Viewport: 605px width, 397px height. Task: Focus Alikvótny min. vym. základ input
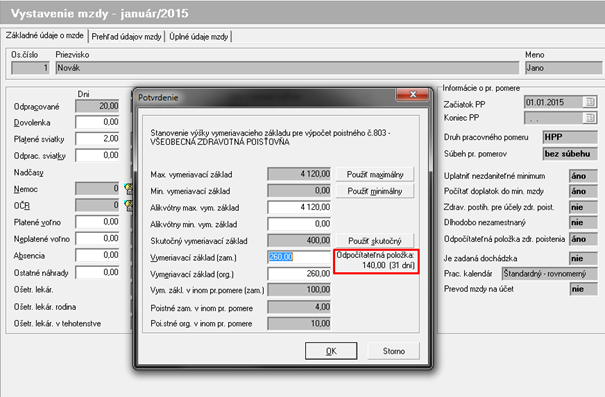299,224
